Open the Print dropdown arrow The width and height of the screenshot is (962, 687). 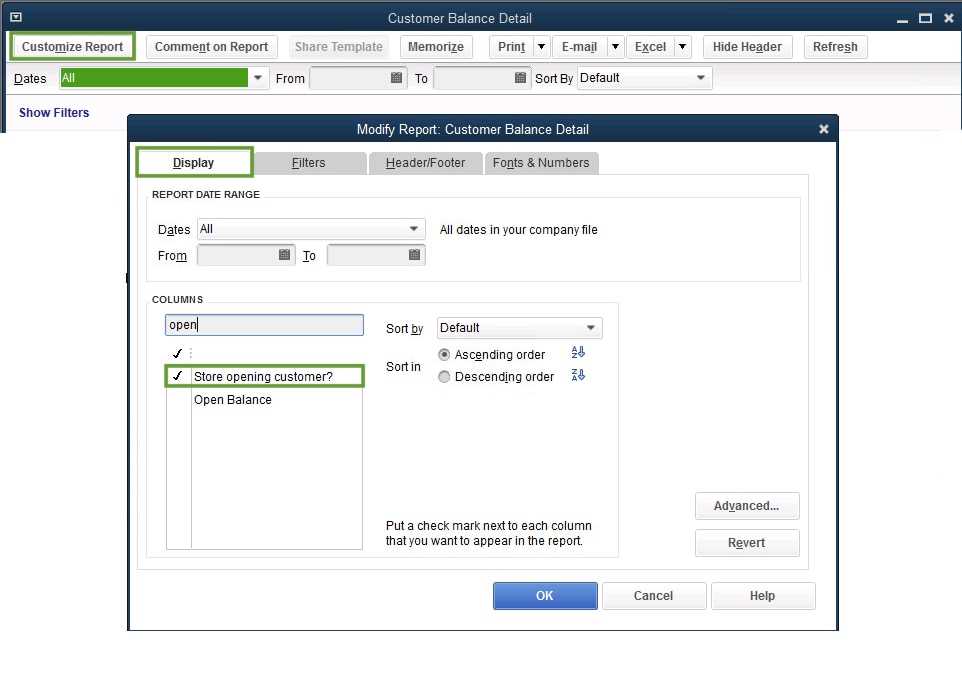pyautogui.click(x=541, y=47)
